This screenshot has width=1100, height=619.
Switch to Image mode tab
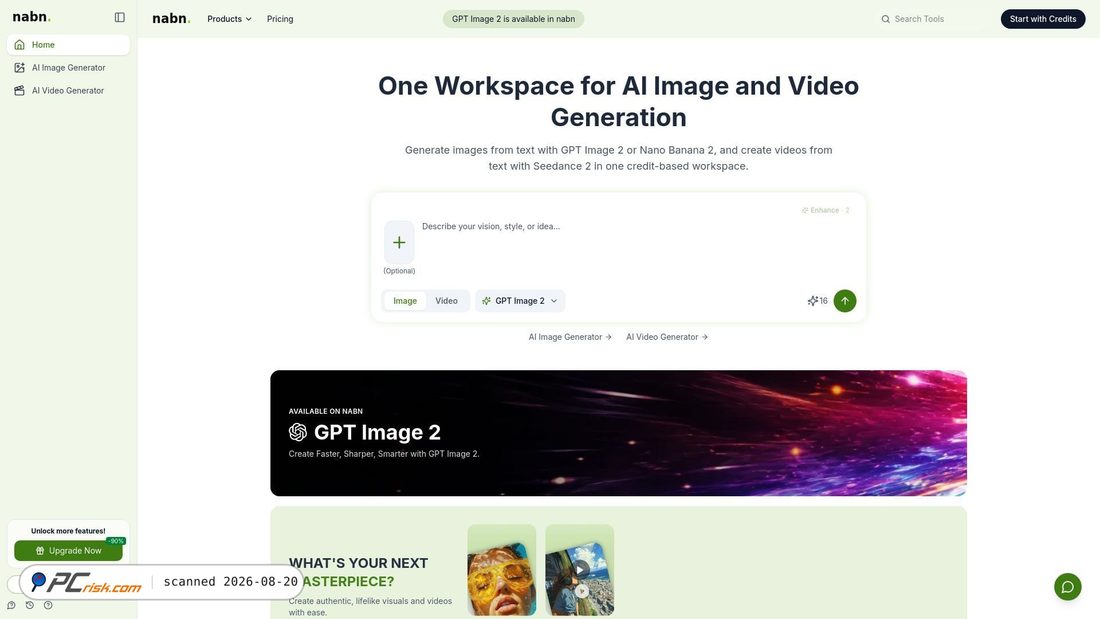click(x=405, y=301)
